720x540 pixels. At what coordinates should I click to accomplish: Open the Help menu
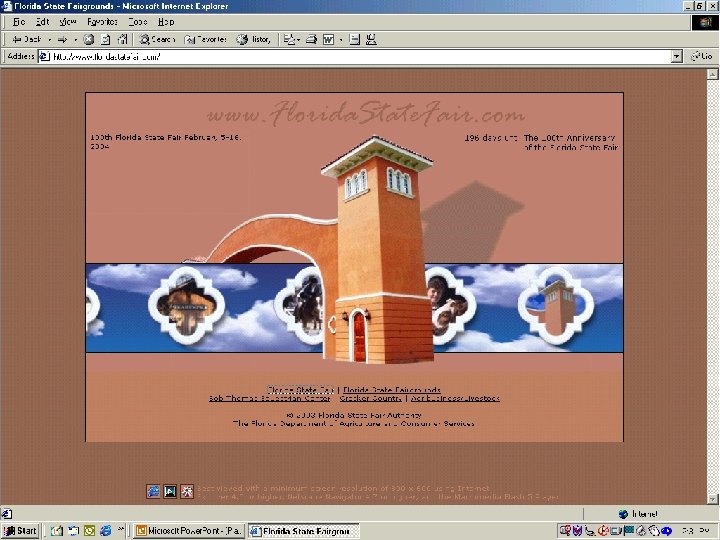pos(166,22)
